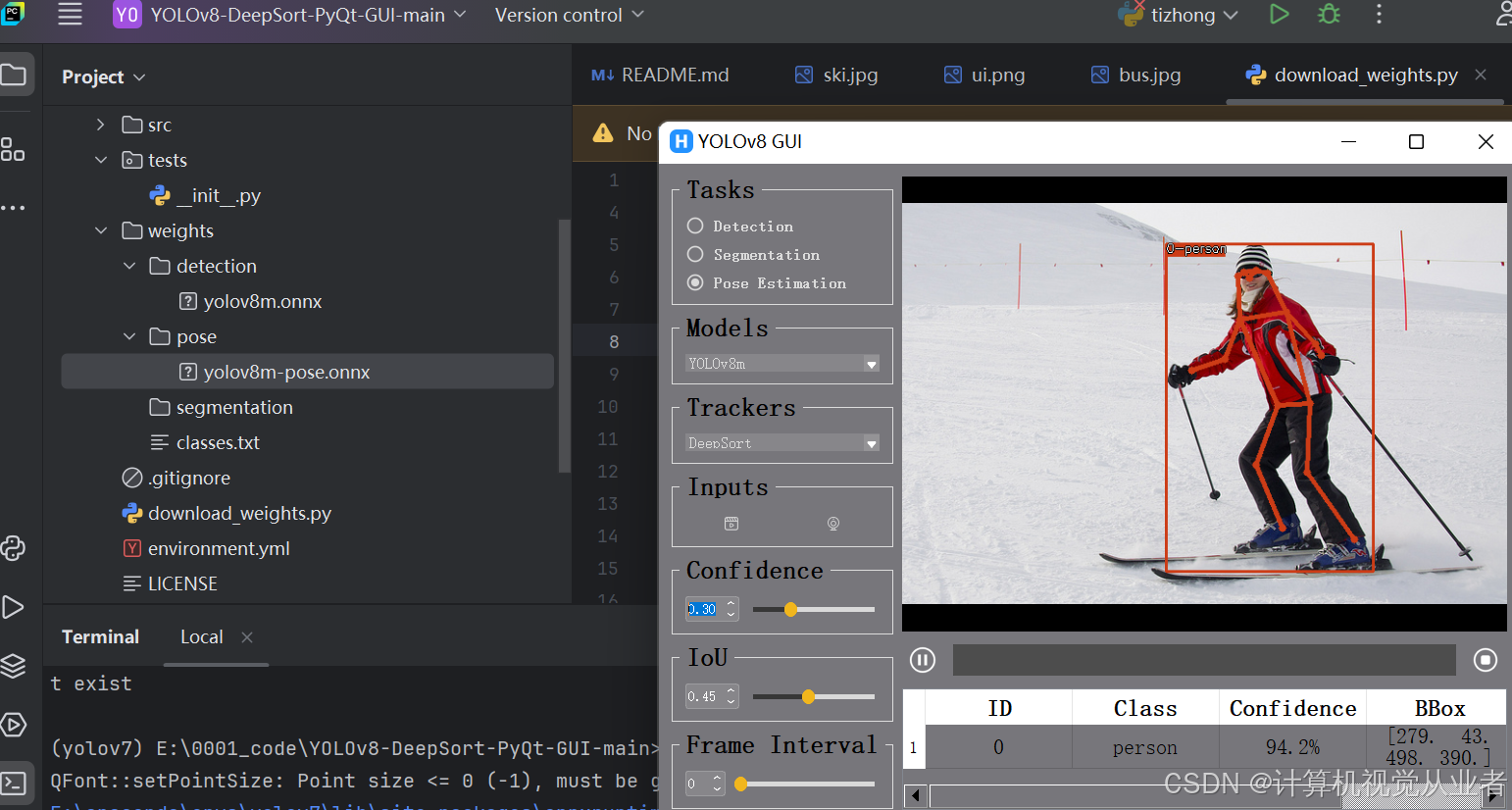Open the Python Packages tool window
This screenshot has width=1512, height=810.
click(13, 548)
